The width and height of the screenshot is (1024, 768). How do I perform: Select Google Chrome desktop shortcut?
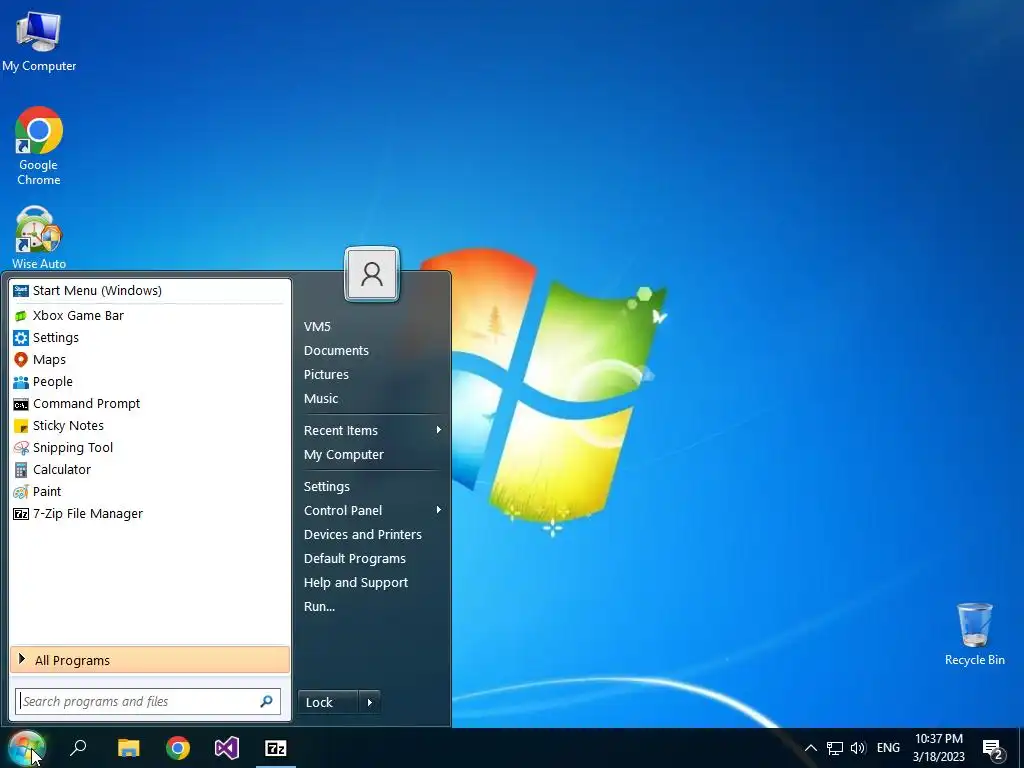click(39, 146)
